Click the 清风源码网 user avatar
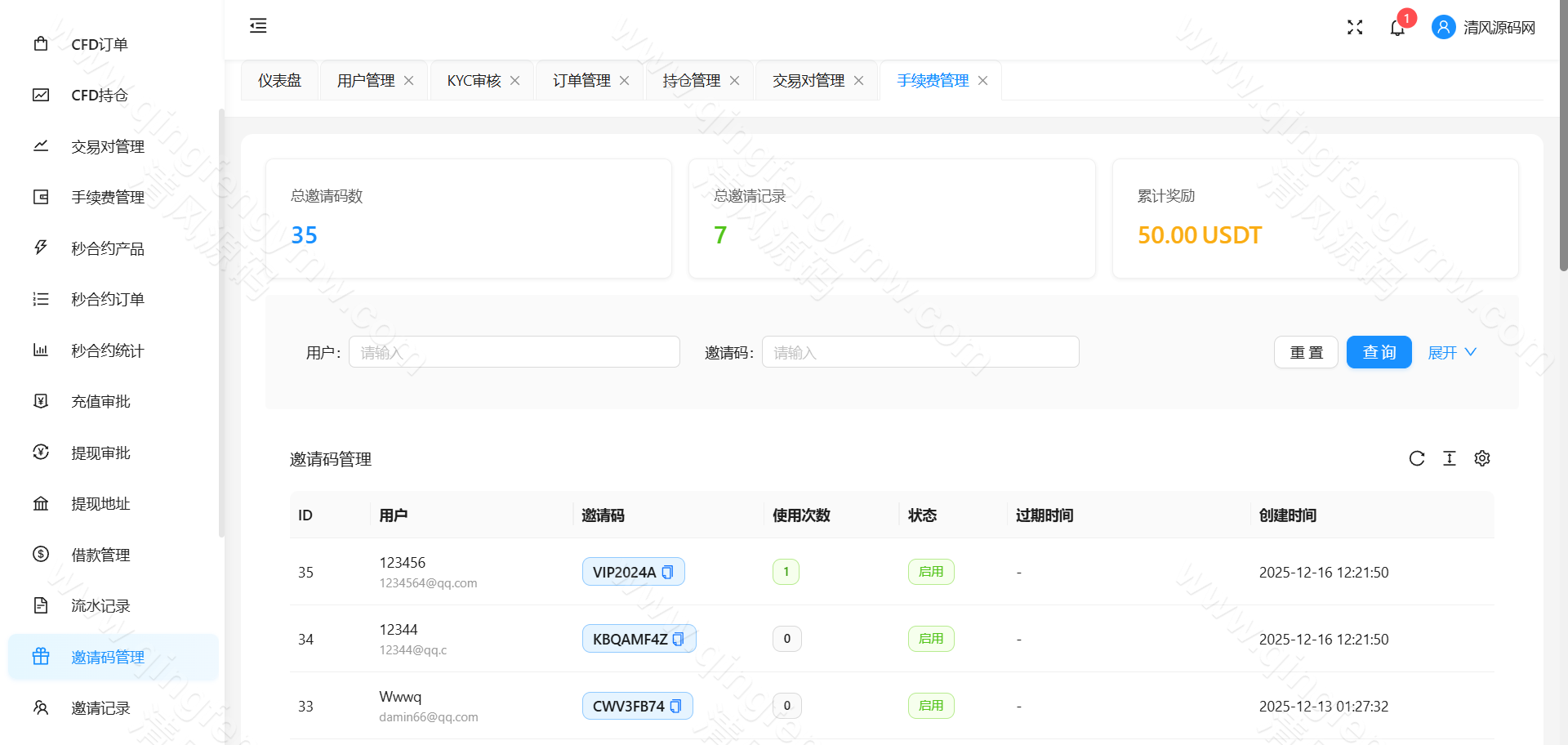This screenshot has height=745, width=1568. [1443, 27]
